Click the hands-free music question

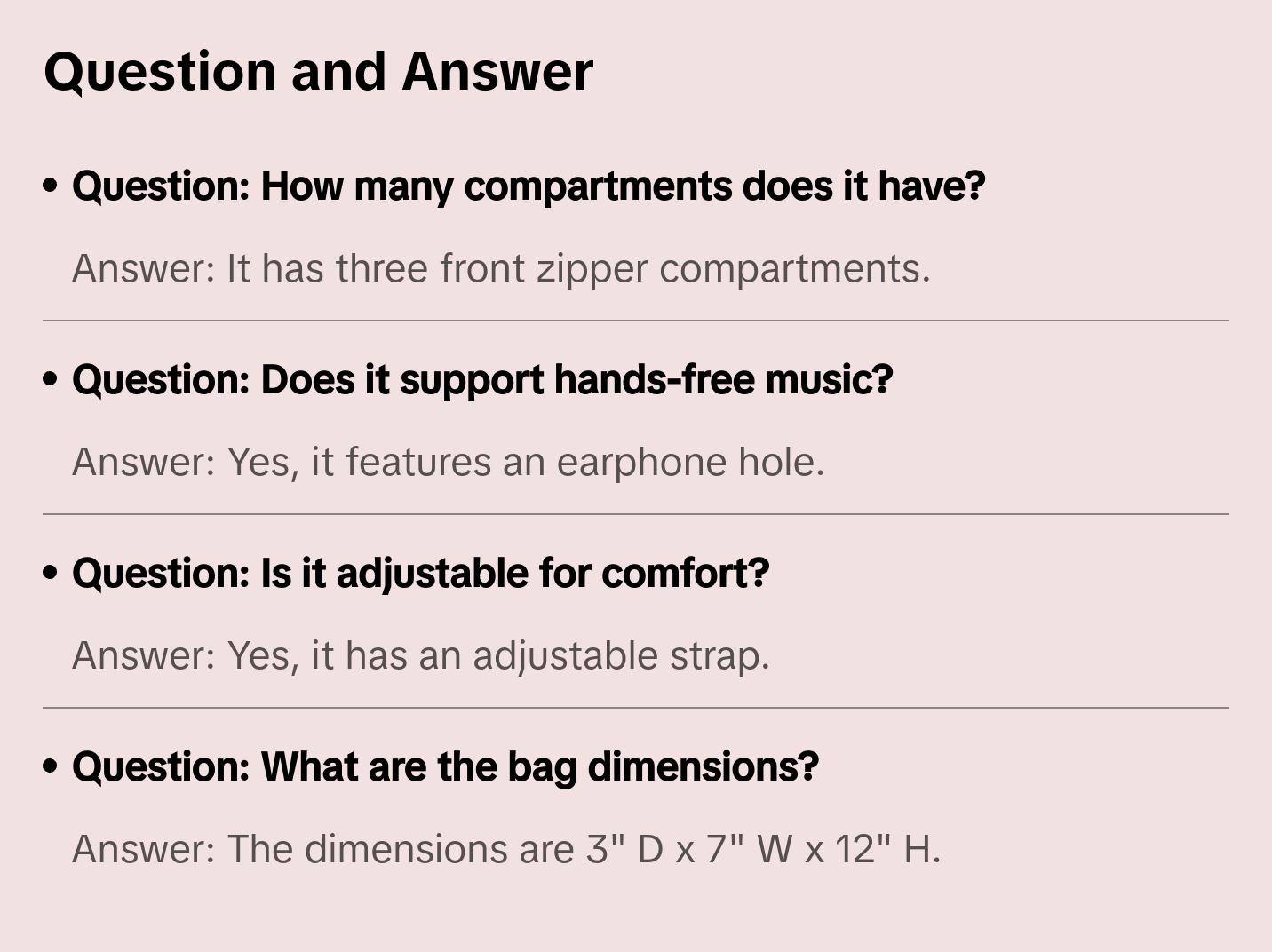click(x=482, y=380)
